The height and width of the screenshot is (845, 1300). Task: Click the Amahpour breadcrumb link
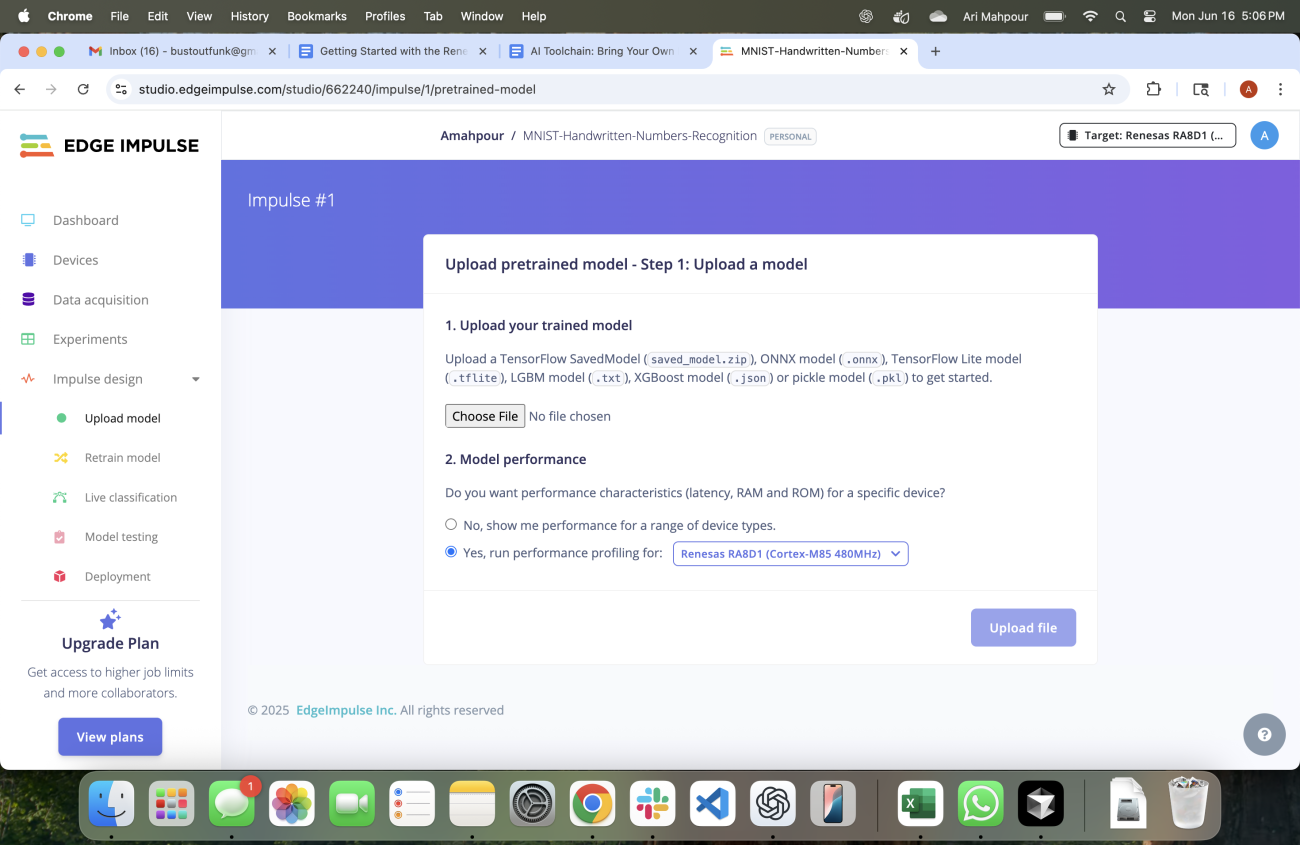point(472,136)
